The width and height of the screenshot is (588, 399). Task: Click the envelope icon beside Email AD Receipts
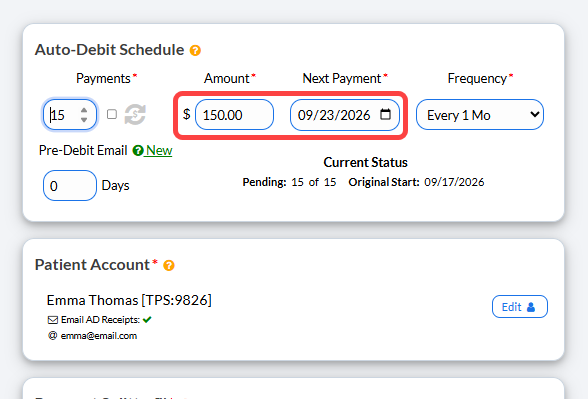(53, 320)
